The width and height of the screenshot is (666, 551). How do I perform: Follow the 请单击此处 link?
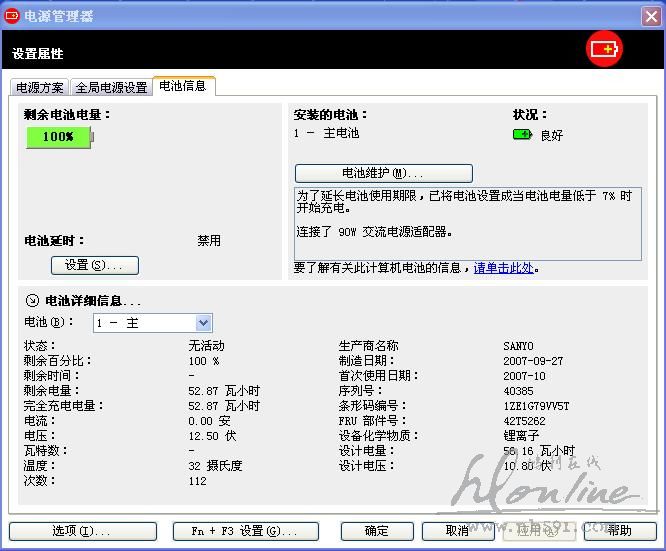click(503, 268)
